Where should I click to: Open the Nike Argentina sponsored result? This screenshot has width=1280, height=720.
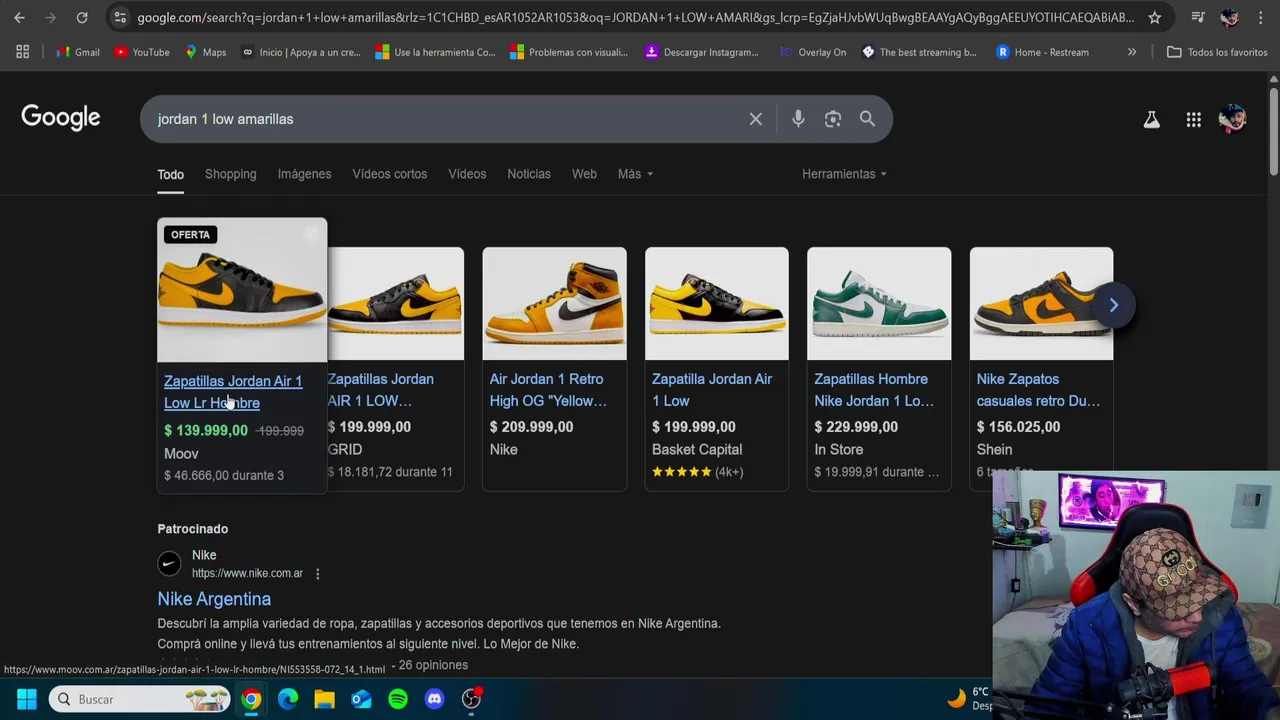214,599
